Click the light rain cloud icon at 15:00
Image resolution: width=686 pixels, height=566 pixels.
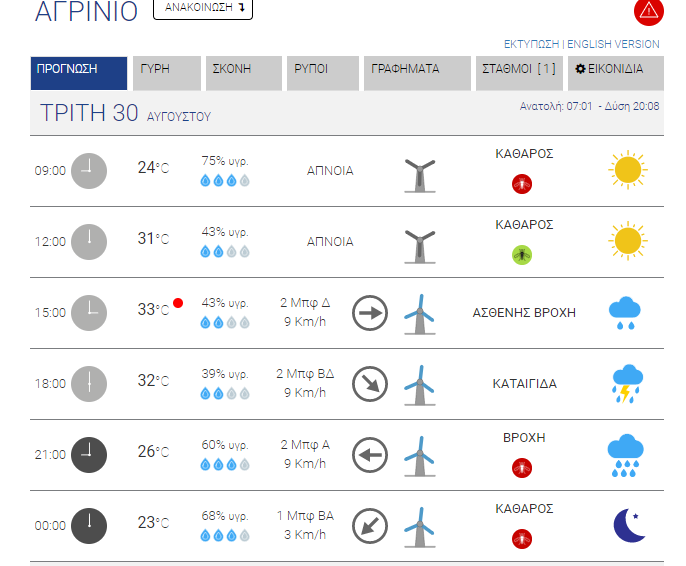(626, 313)
